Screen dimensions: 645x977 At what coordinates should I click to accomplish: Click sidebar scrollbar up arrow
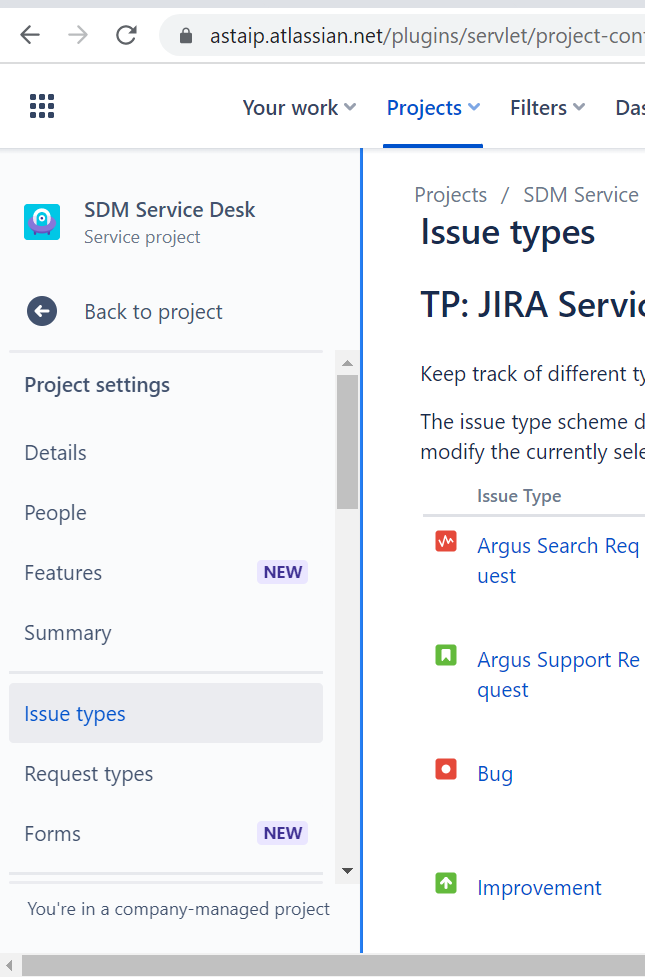[x=348, y=363]
